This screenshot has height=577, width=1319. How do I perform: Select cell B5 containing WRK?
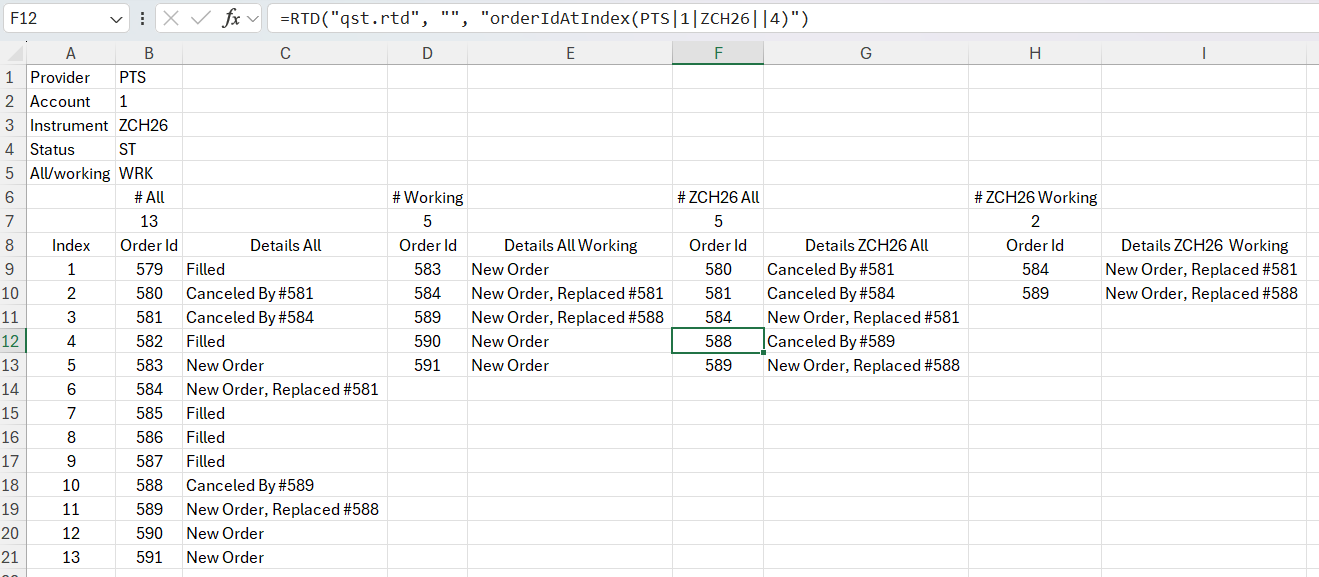(149, 173)
